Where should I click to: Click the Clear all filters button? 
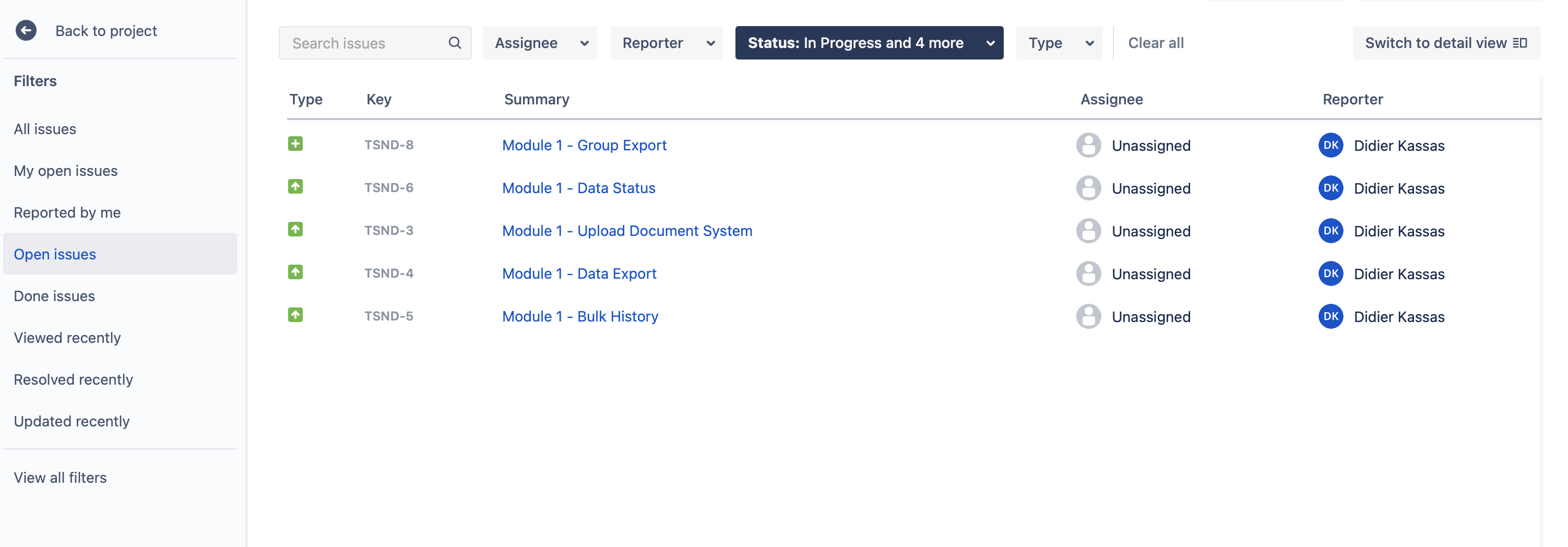click(x=1156, y=43)
